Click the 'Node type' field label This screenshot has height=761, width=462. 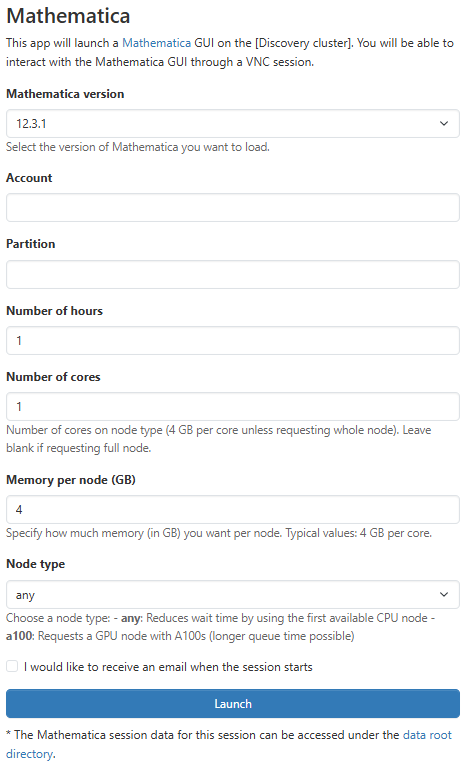tap(35, 564)
